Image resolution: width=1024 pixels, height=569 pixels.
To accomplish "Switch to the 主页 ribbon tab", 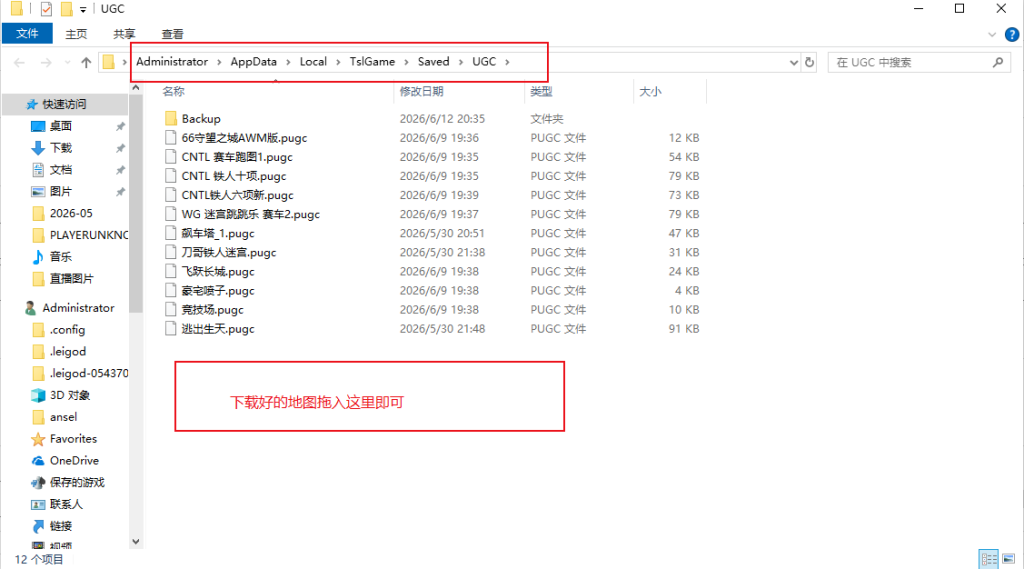I will click(76, 34).
